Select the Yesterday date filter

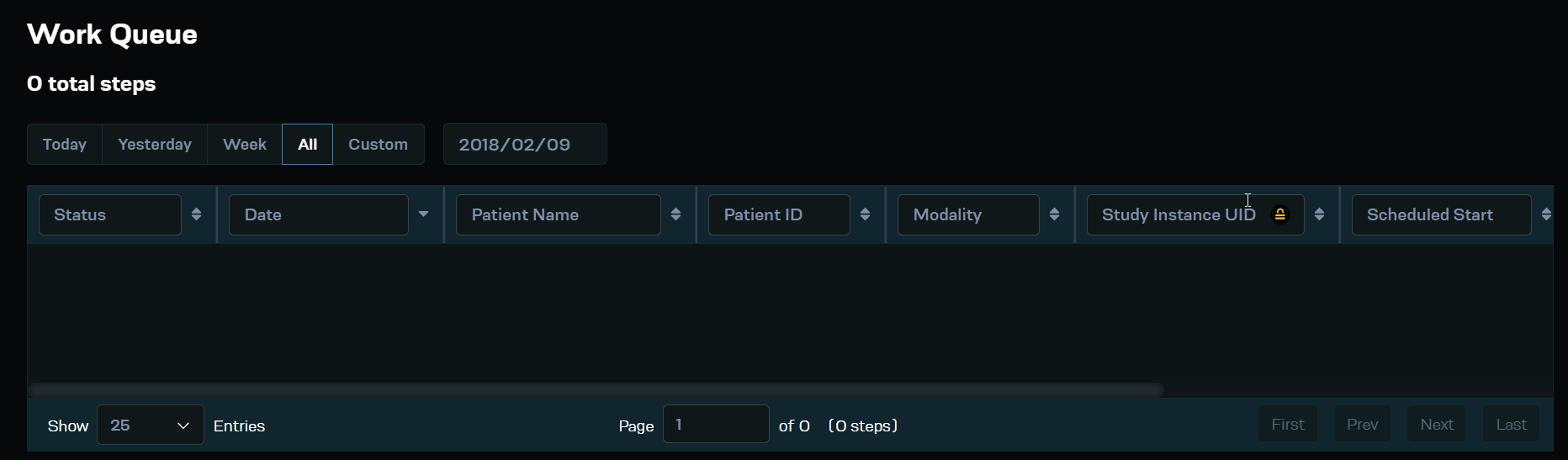pyautogui.click(x=155, y=145)
